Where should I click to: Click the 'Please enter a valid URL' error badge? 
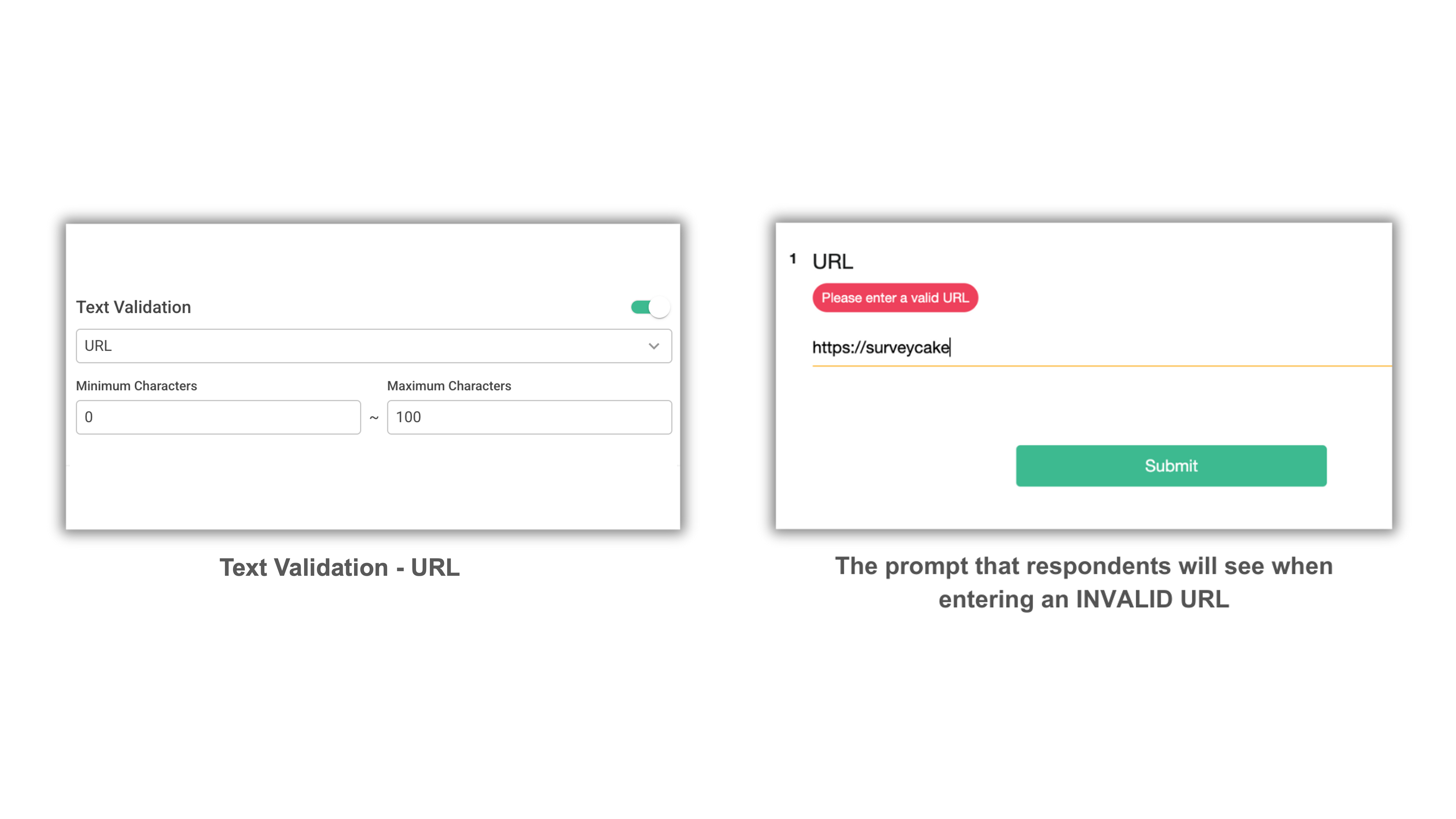click(895, 298)
